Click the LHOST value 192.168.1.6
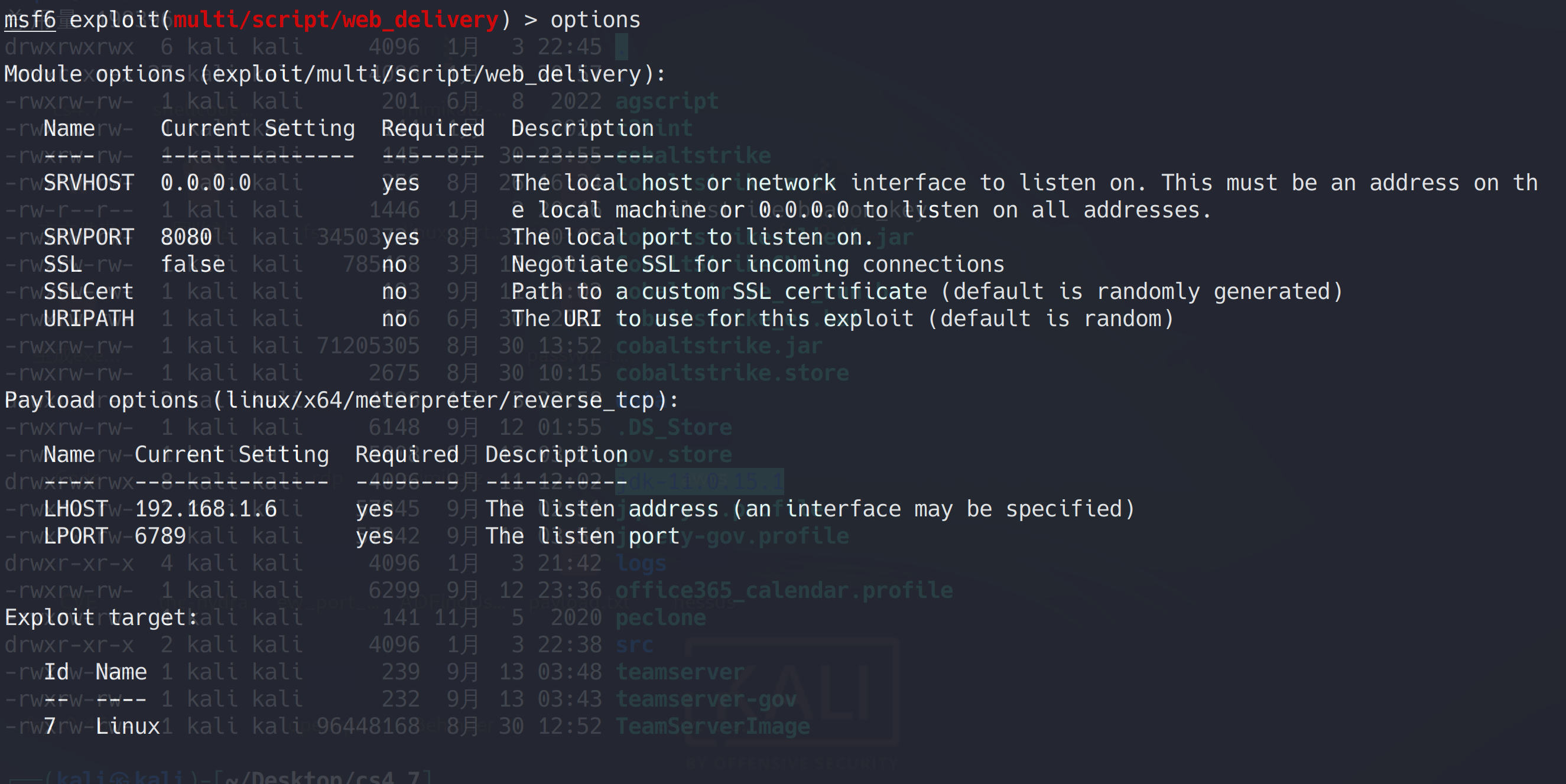 click(x=206, y=509)
